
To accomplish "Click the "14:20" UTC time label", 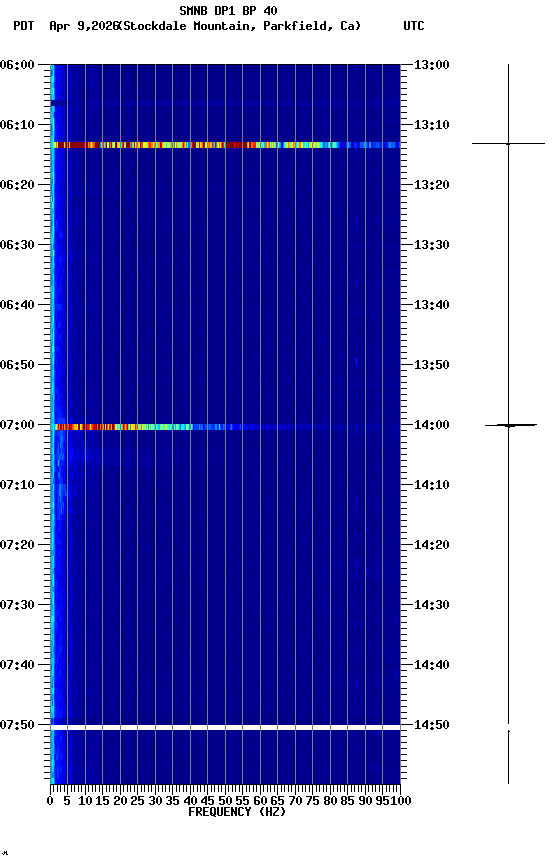I will coord(432,545).
